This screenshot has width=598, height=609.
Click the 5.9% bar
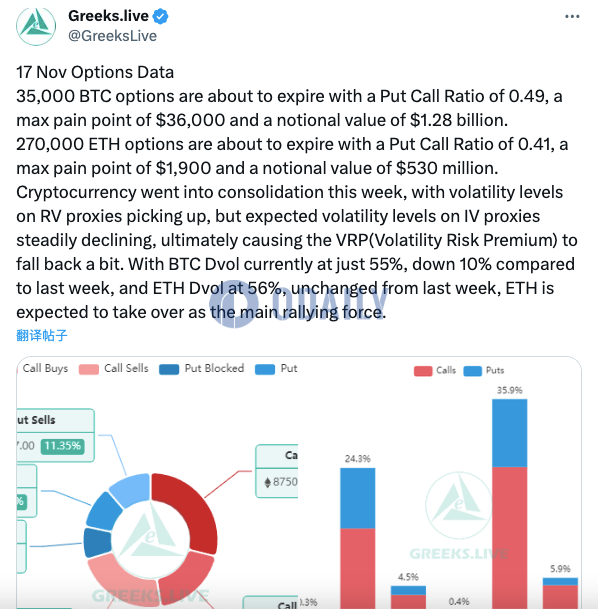click(560, 593)
